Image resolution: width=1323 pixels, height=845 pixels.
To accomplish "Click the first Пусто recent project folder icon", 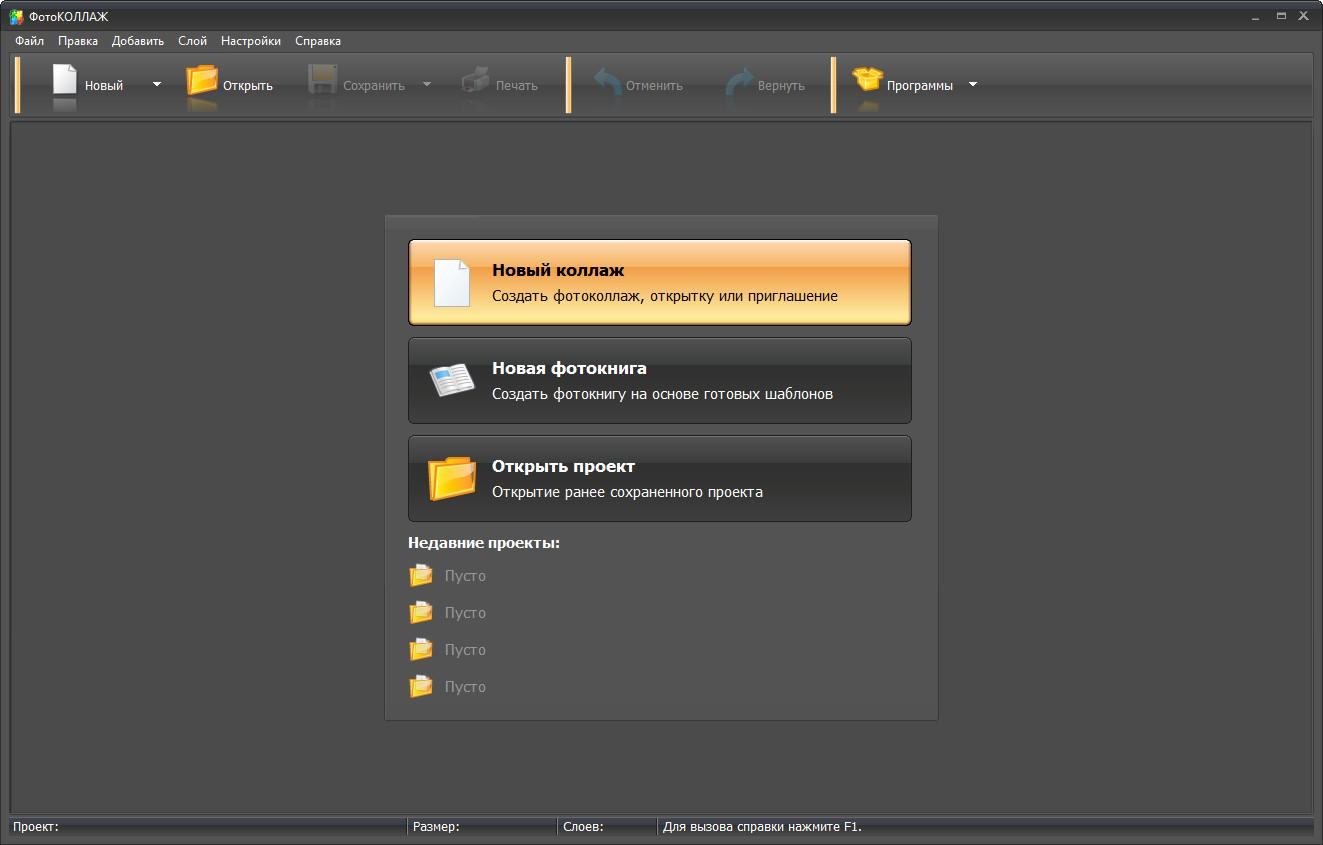I will coord(421,575).
